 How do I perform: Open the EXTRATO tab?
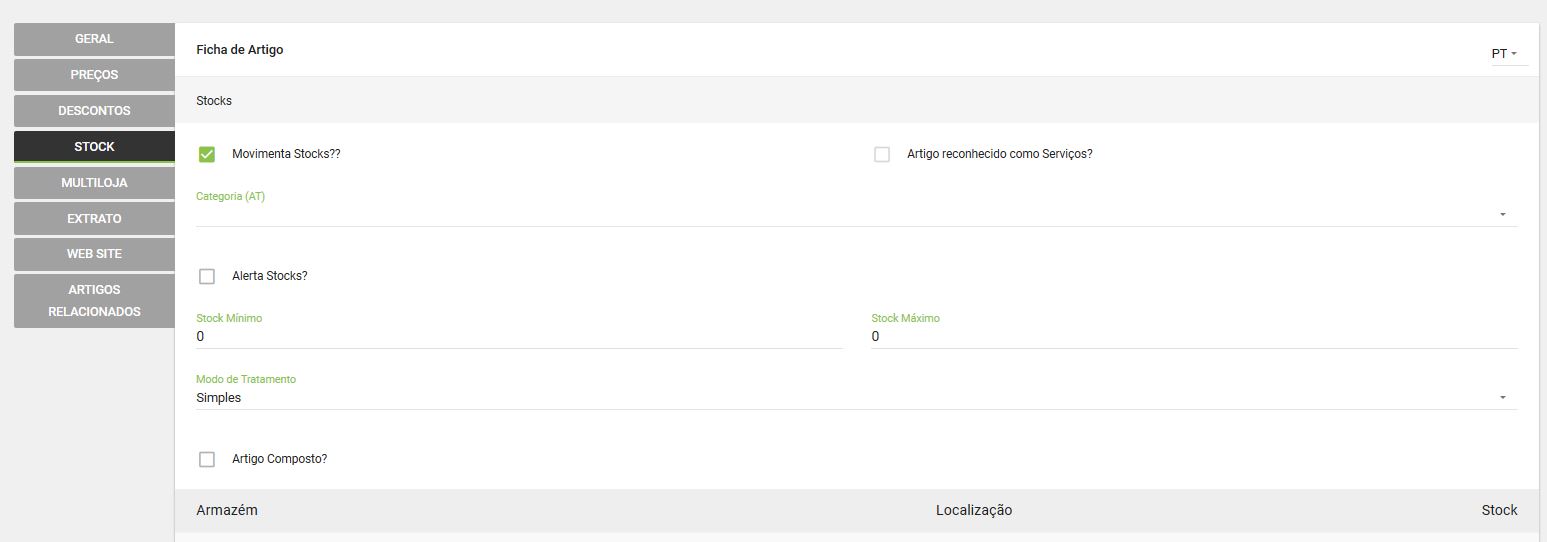[94, 219]
